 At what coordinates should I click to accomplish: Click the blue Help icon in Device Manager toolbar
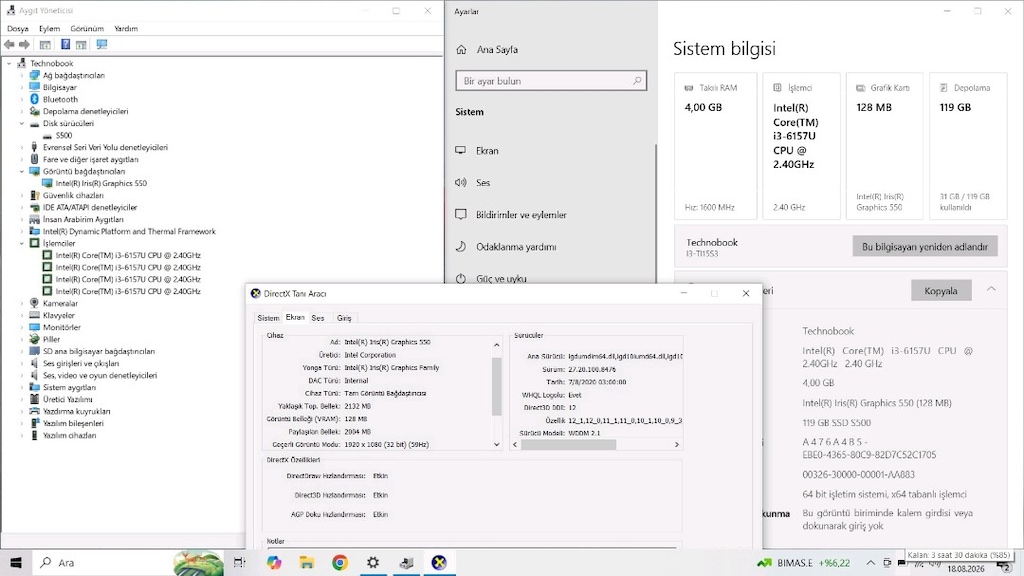pos(65,44)
